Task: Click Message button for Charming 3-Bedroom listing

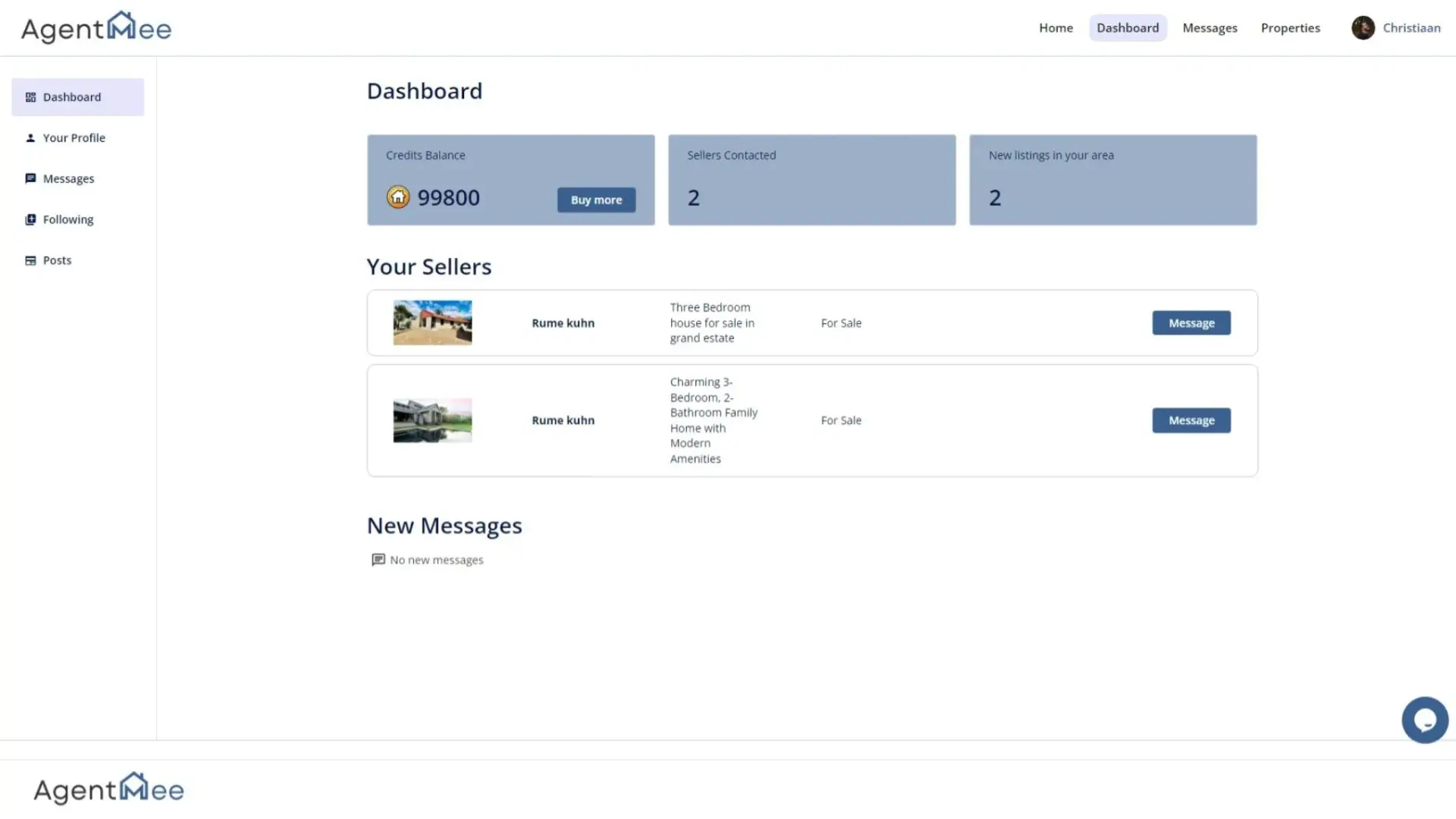Action: [x=1191, y=420]
